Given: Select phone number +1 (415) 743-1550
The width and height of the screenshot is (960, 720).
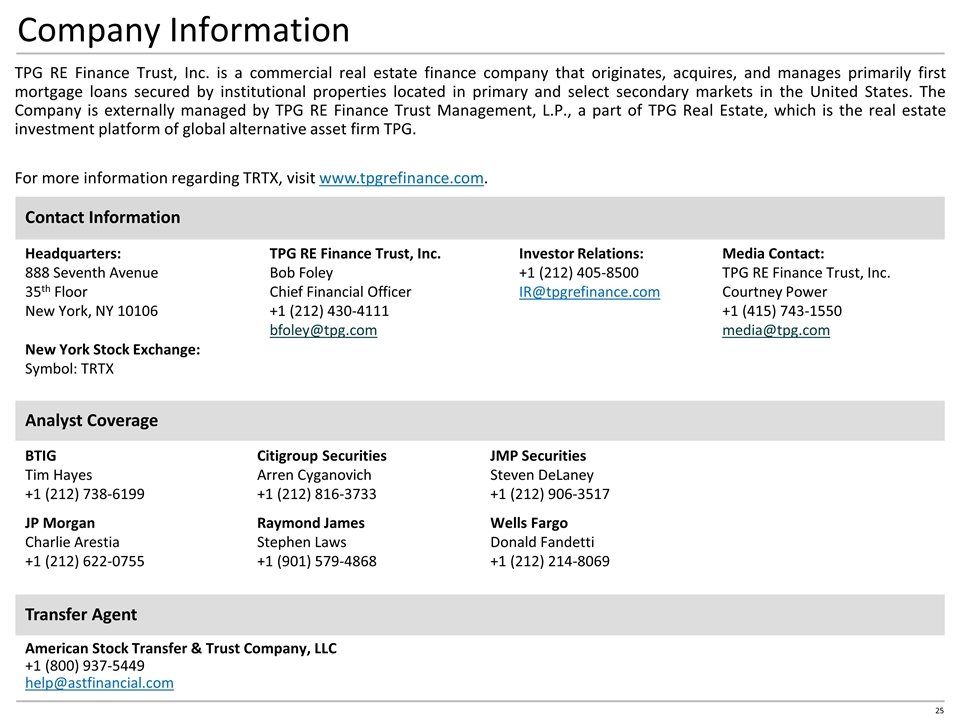Looking at the screenshot, I should (782, 311).
